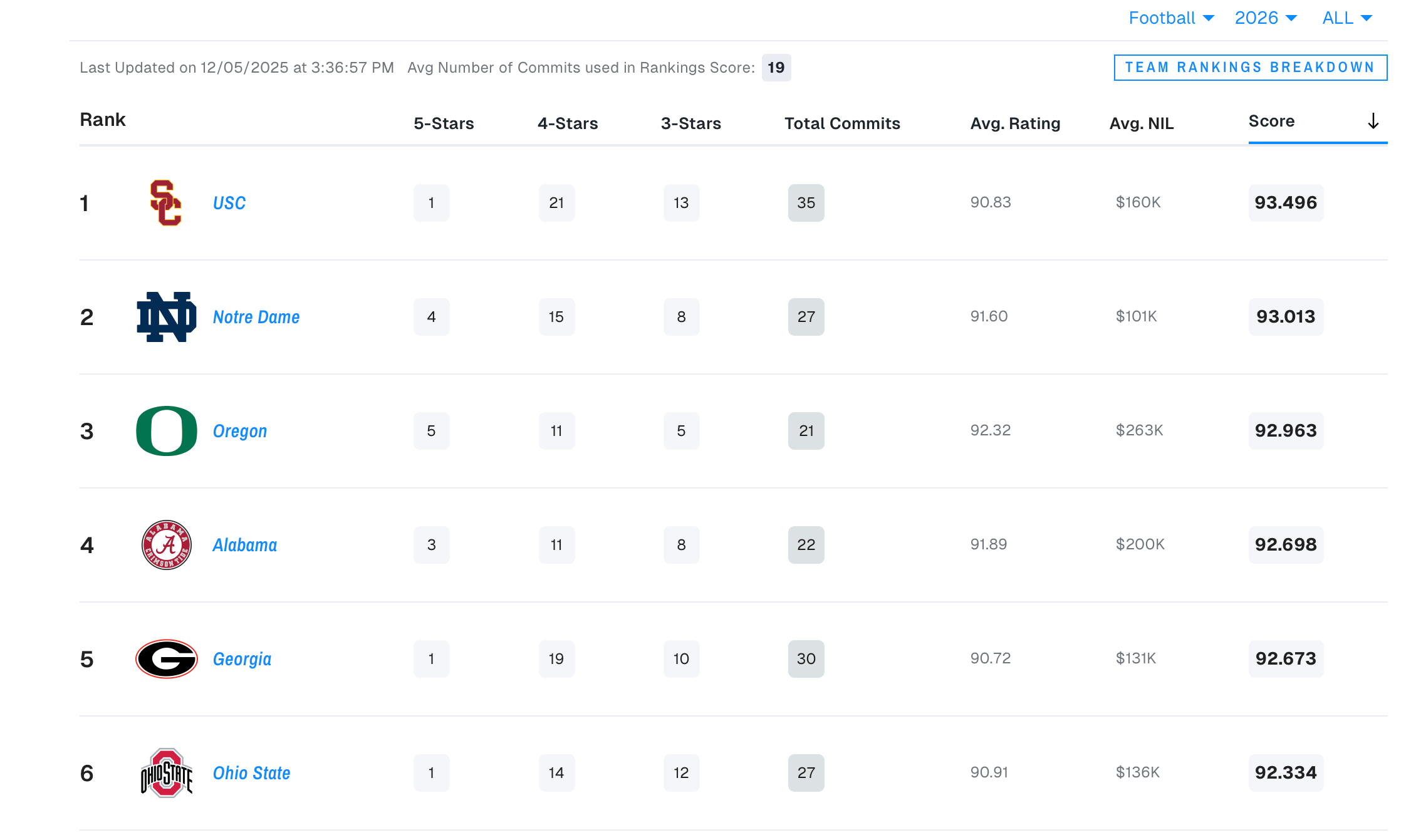Click USC's 93.496 score badge
The image size is (1411, 840).
(1286, 203)
